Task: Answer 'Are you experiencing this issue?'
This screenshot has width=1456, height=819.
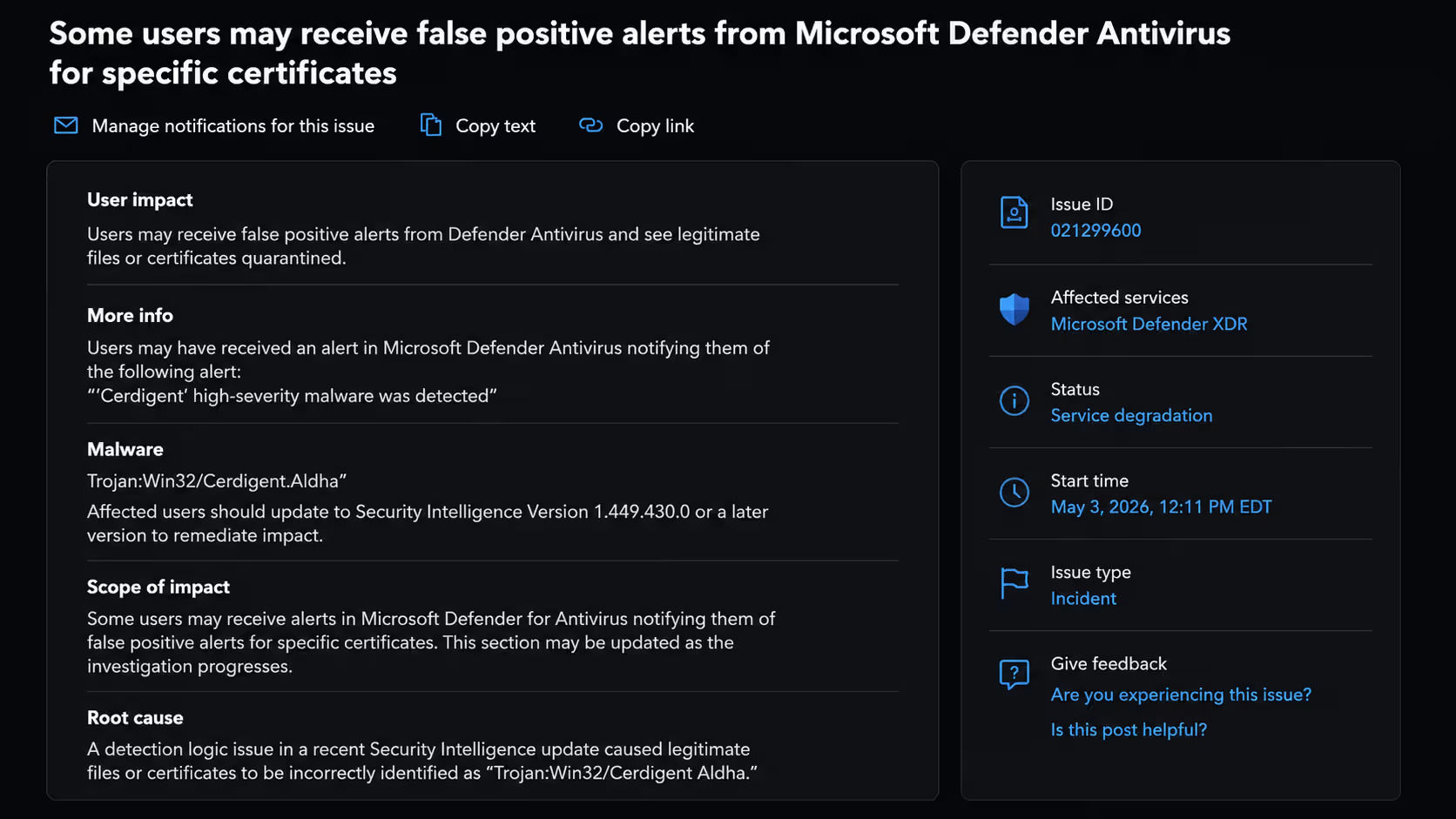Action: click(1181, 695)
